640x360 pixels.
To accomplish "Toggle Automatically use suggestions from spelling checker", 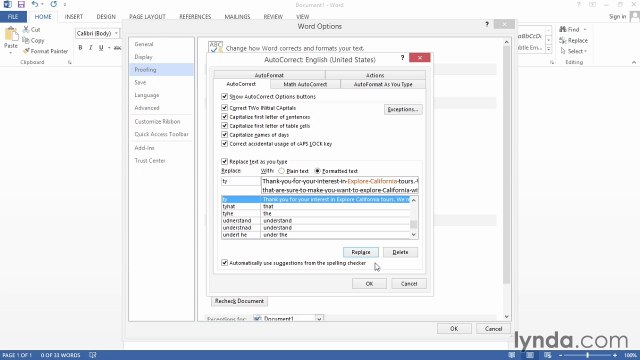I will tap(224, 263).
